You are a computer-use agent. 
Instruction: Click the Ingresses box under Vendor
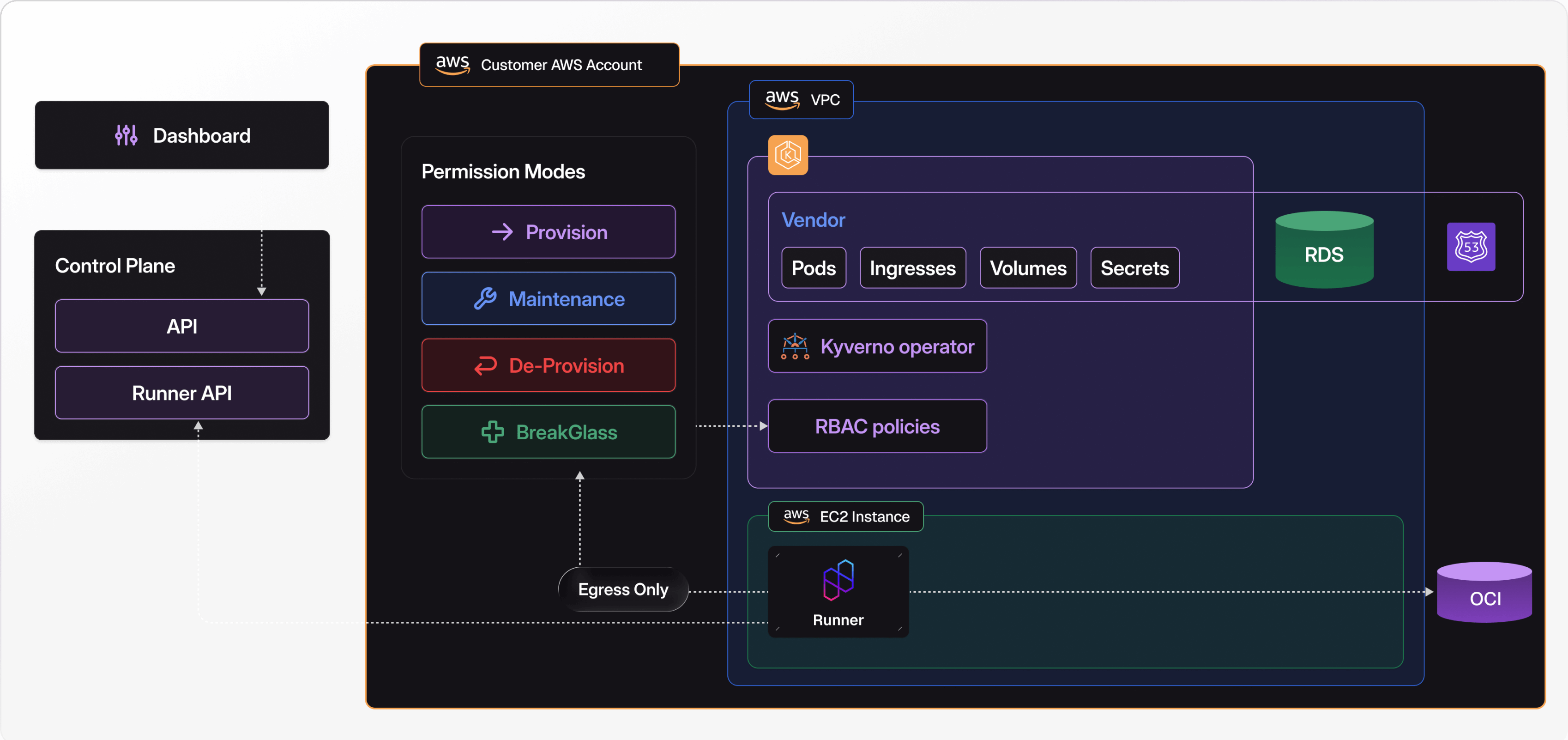912,268
